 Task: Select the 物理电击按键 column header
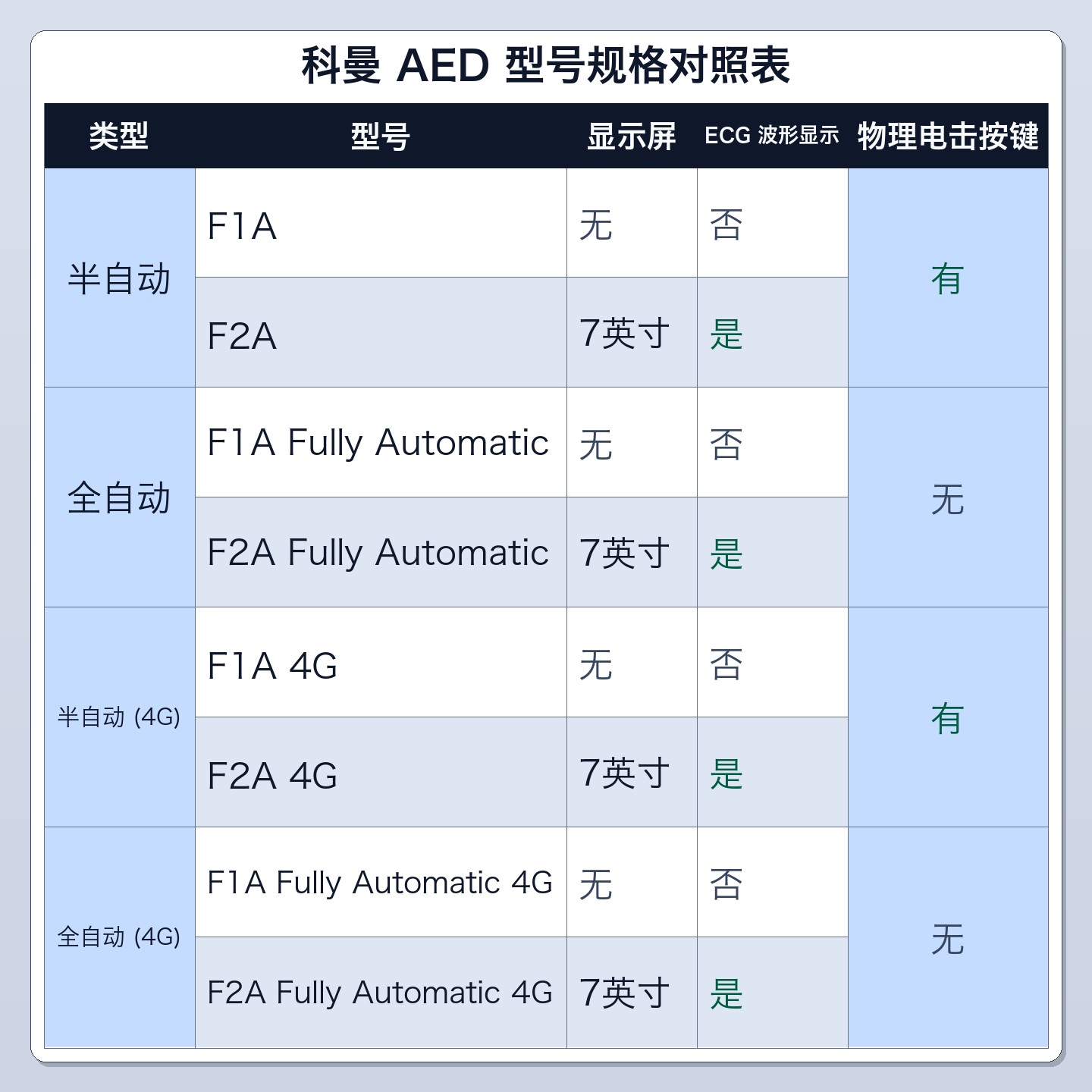pyautogui.click(x=948, y=136)
